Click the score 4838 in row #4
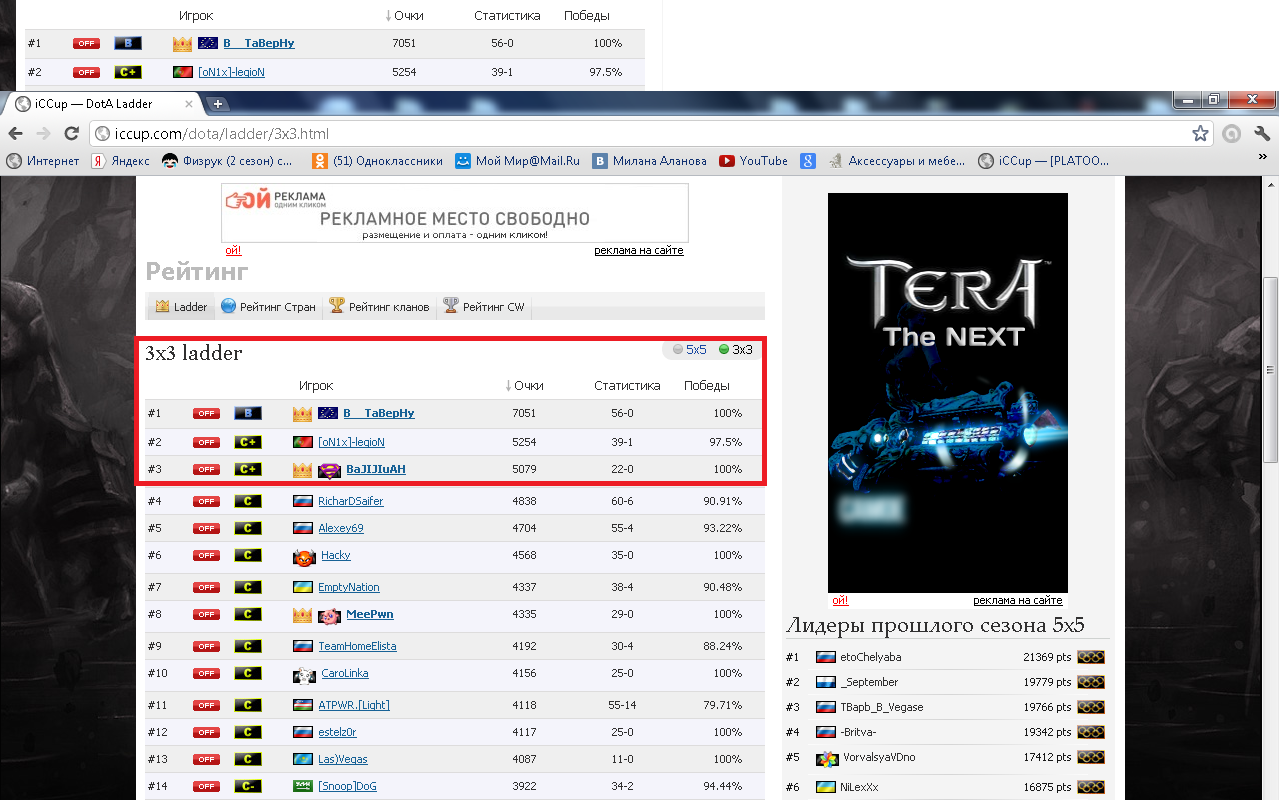This screenshot has height=800, width=1280. tap(524, 501)
